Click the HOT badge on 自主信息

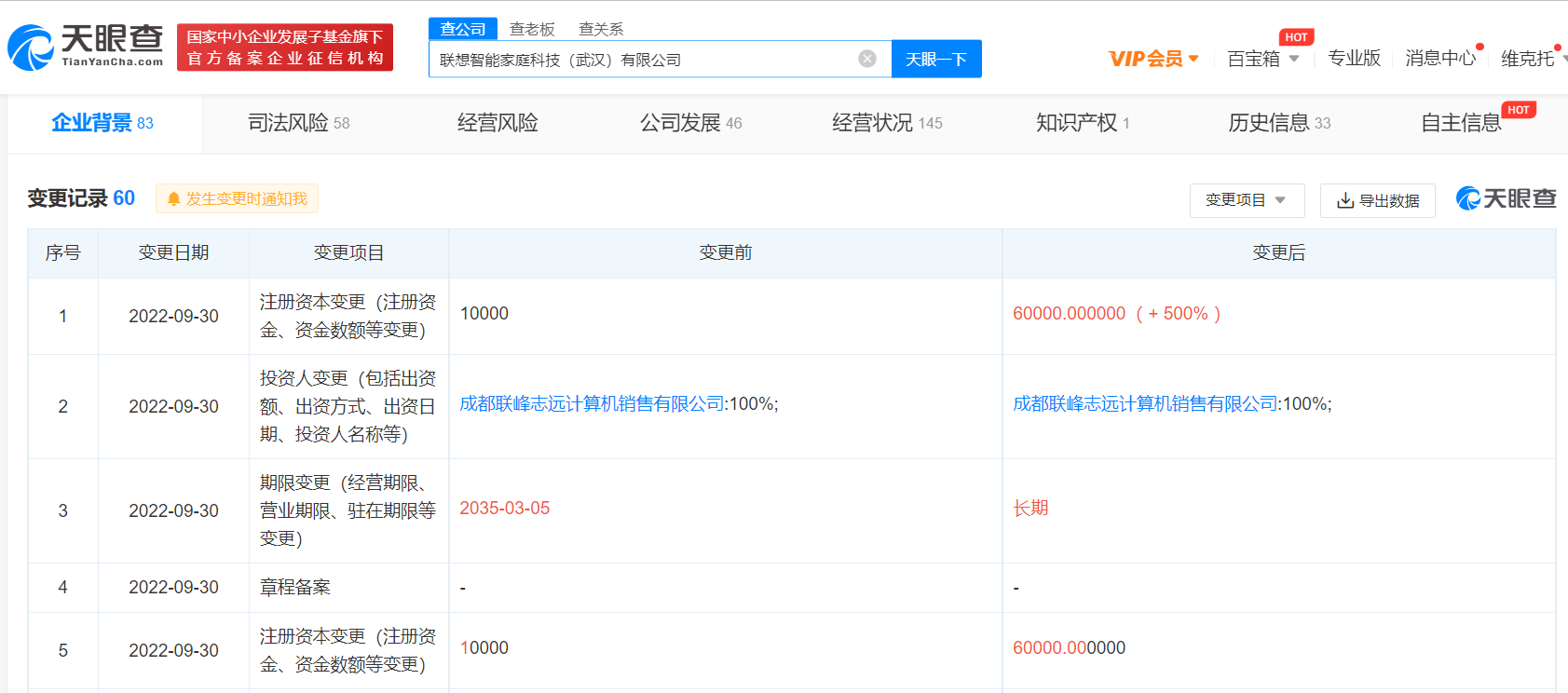(x=1519, y=110)
